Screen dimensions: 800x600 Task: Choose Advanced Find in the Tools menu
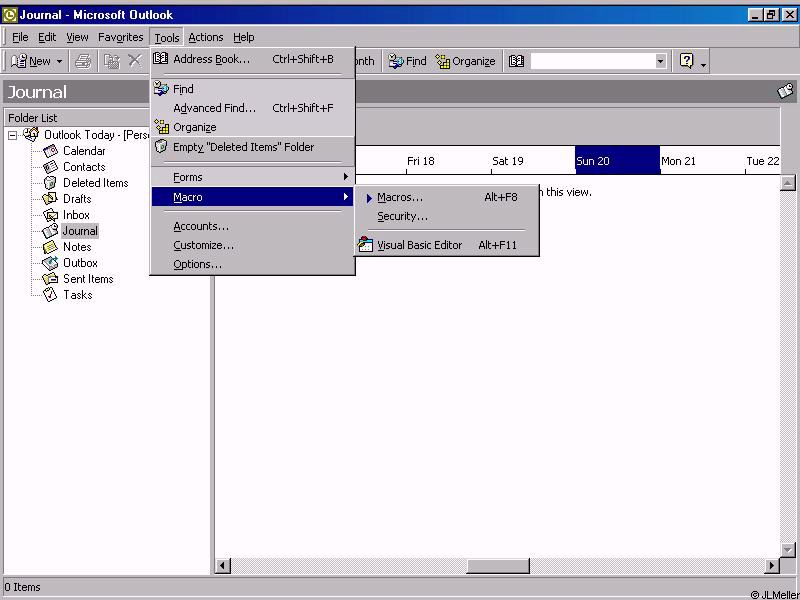tap(253, 108)
